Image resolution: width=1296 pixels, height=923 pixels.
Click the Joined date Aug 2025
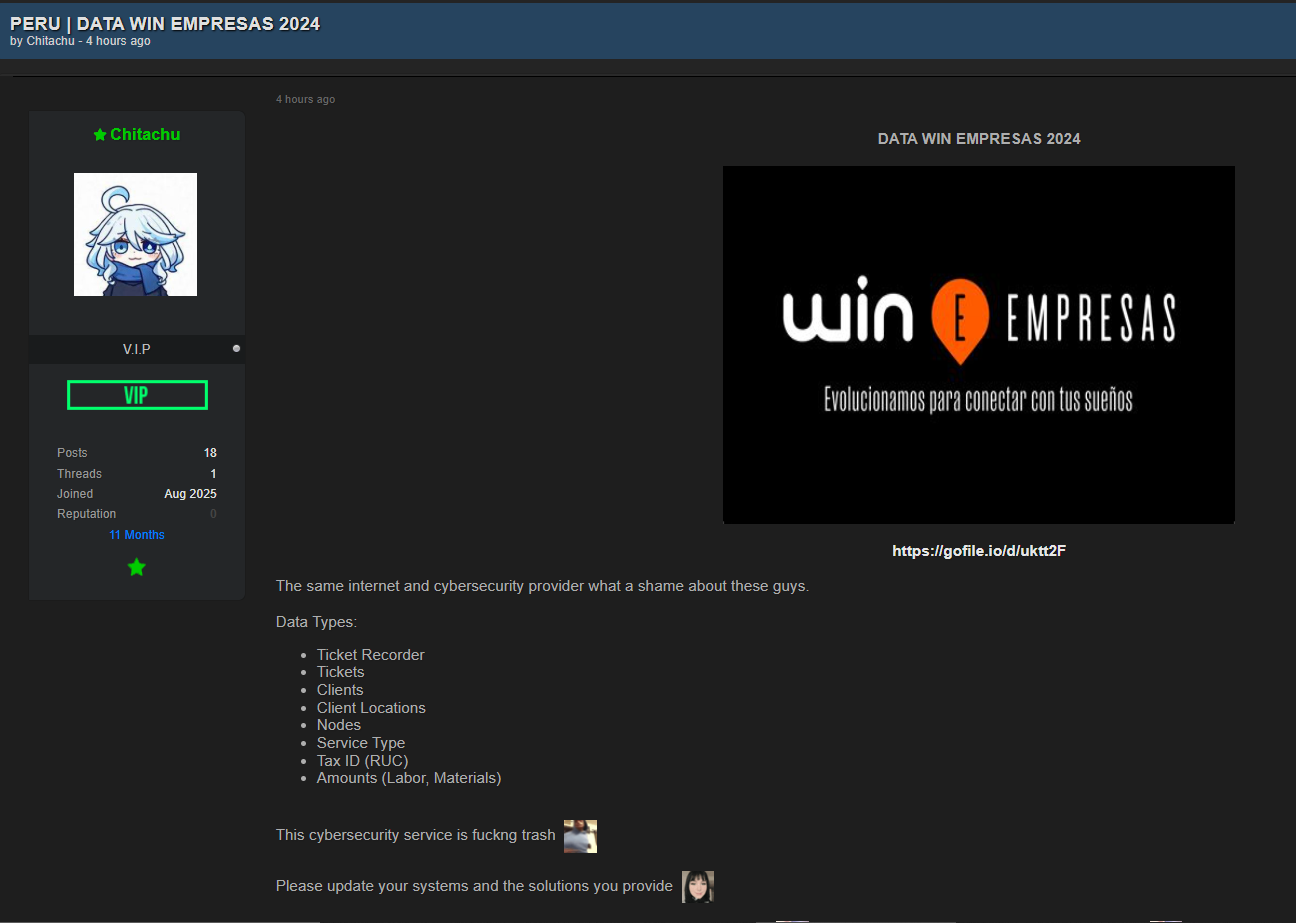[190, 494]
